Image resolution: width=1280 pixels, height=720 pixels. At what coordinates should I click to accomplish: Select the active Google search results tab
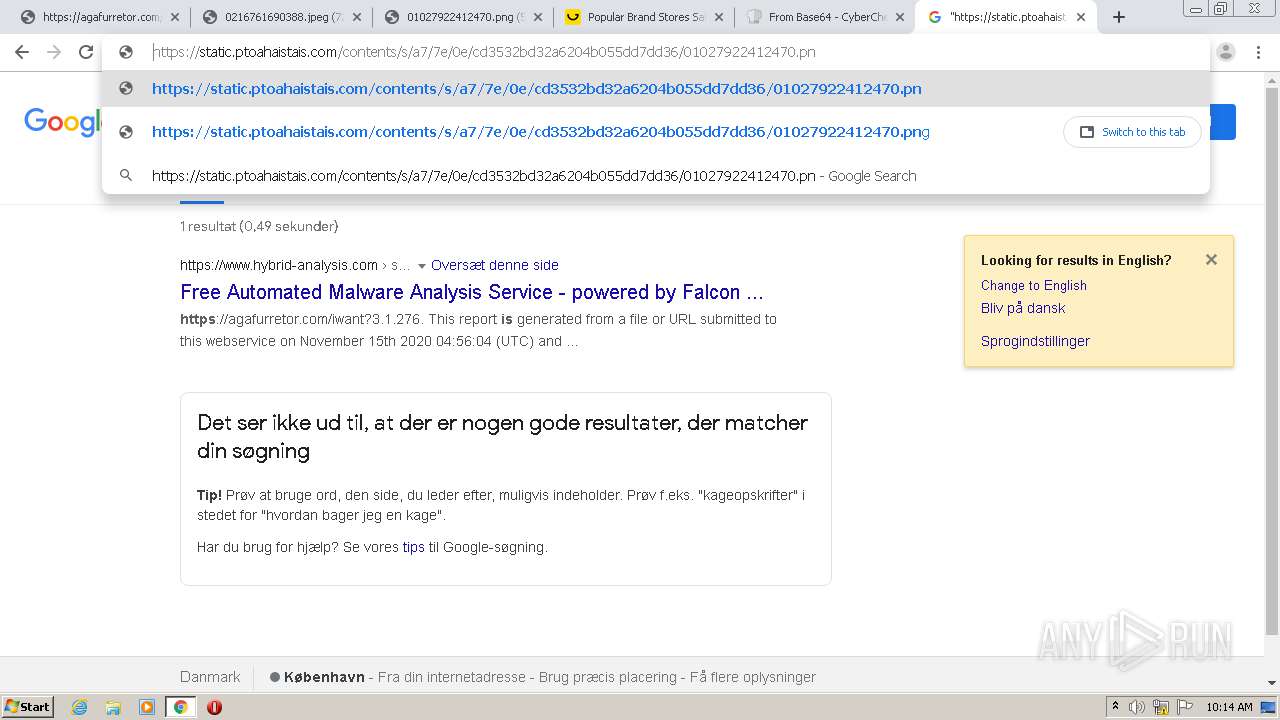pyautogui.click(x=1005, y=17)
